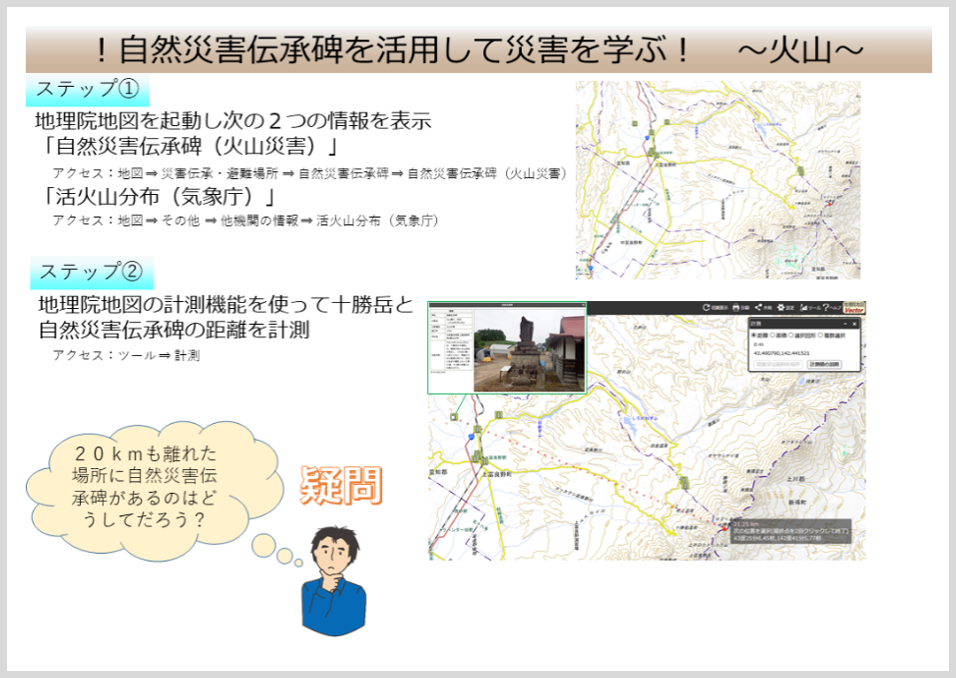Click the 上川郡 label on lower map

pos(796,479)
